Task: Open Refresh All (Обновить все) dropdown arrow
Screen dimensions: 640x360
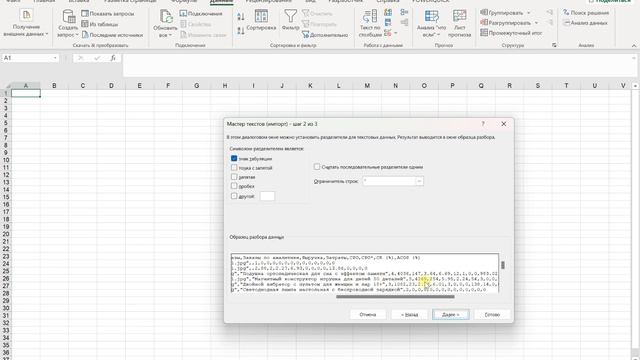Action: (171, 35)
